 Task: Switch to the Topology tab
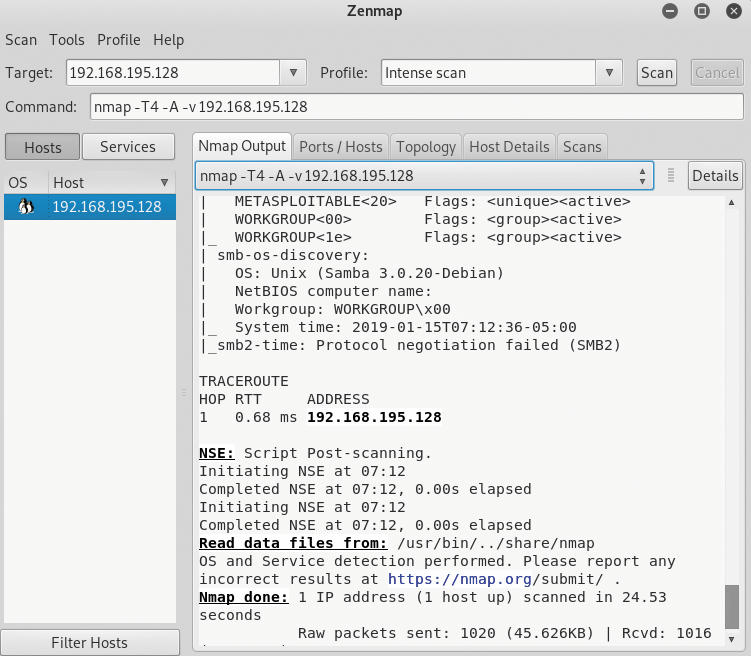pos(426,147)
